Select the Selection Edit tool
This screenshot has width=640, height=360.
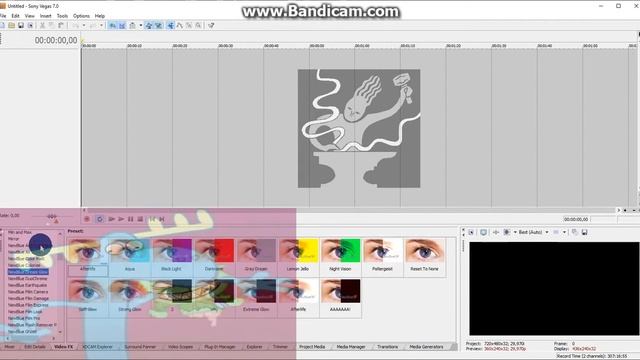(189, 25)
